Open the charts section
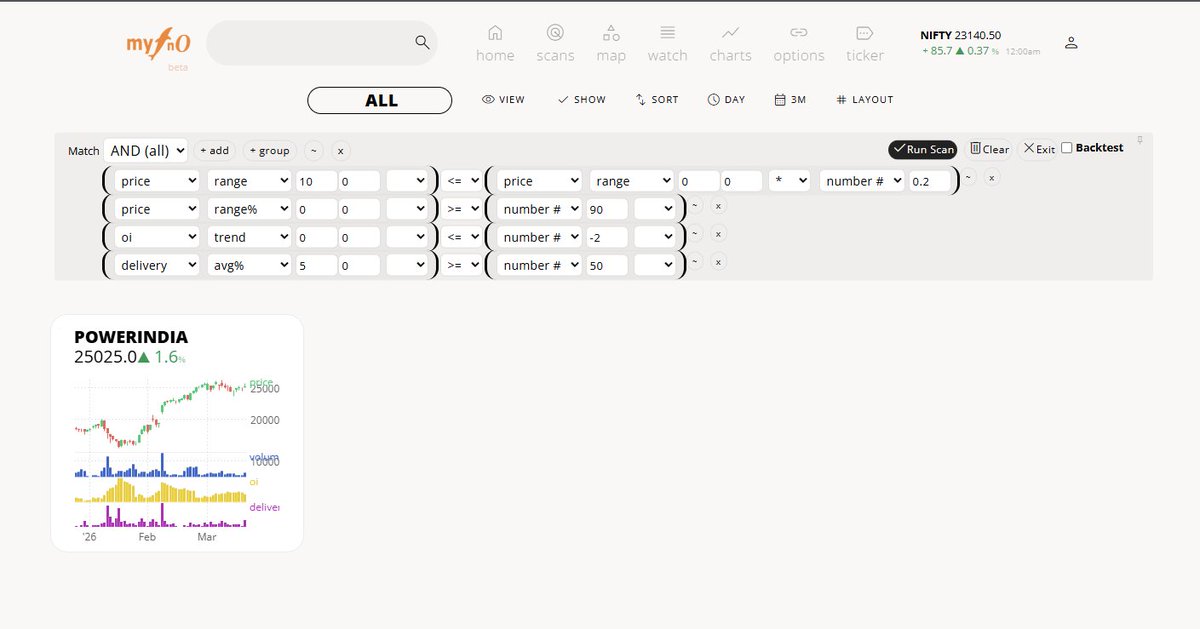This screenshot has height=629, width=1200. coord(730,44)
